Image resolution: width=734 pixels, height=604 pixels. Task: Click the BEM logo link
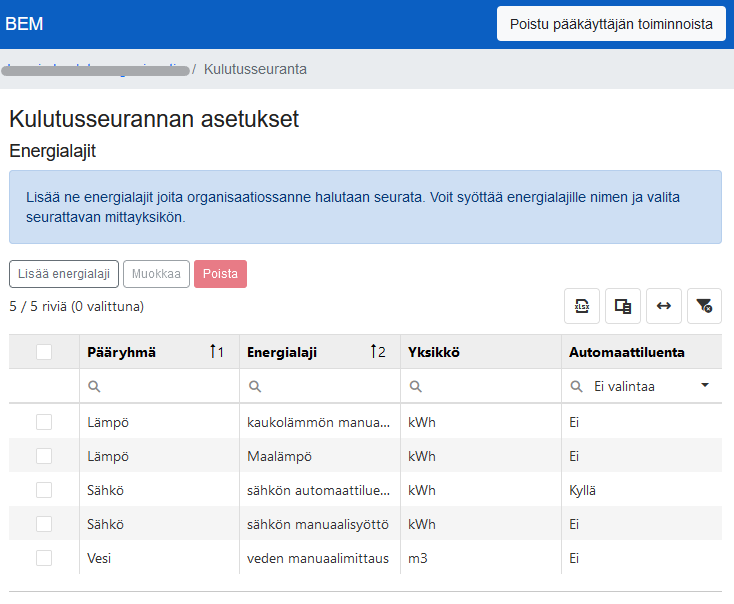coord(24,24)
